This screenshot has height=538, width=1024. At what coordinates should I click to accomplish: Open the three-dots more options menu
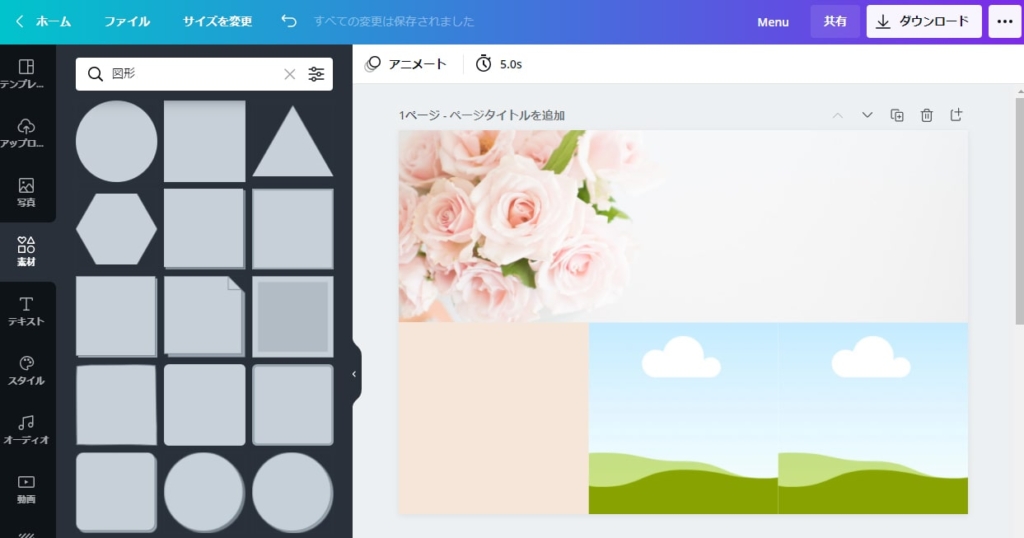point(1004,21)
